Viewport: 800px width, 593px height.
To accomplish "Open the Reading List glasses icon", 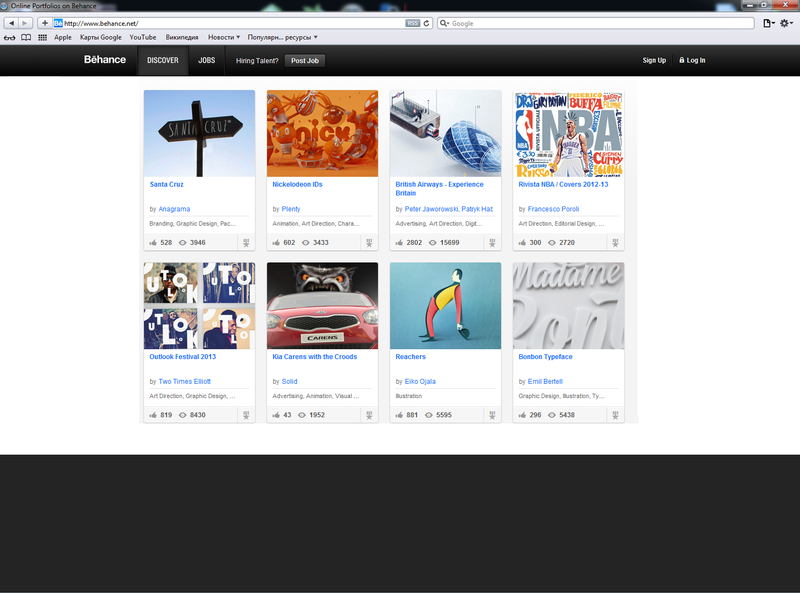I will click(9, 37).
